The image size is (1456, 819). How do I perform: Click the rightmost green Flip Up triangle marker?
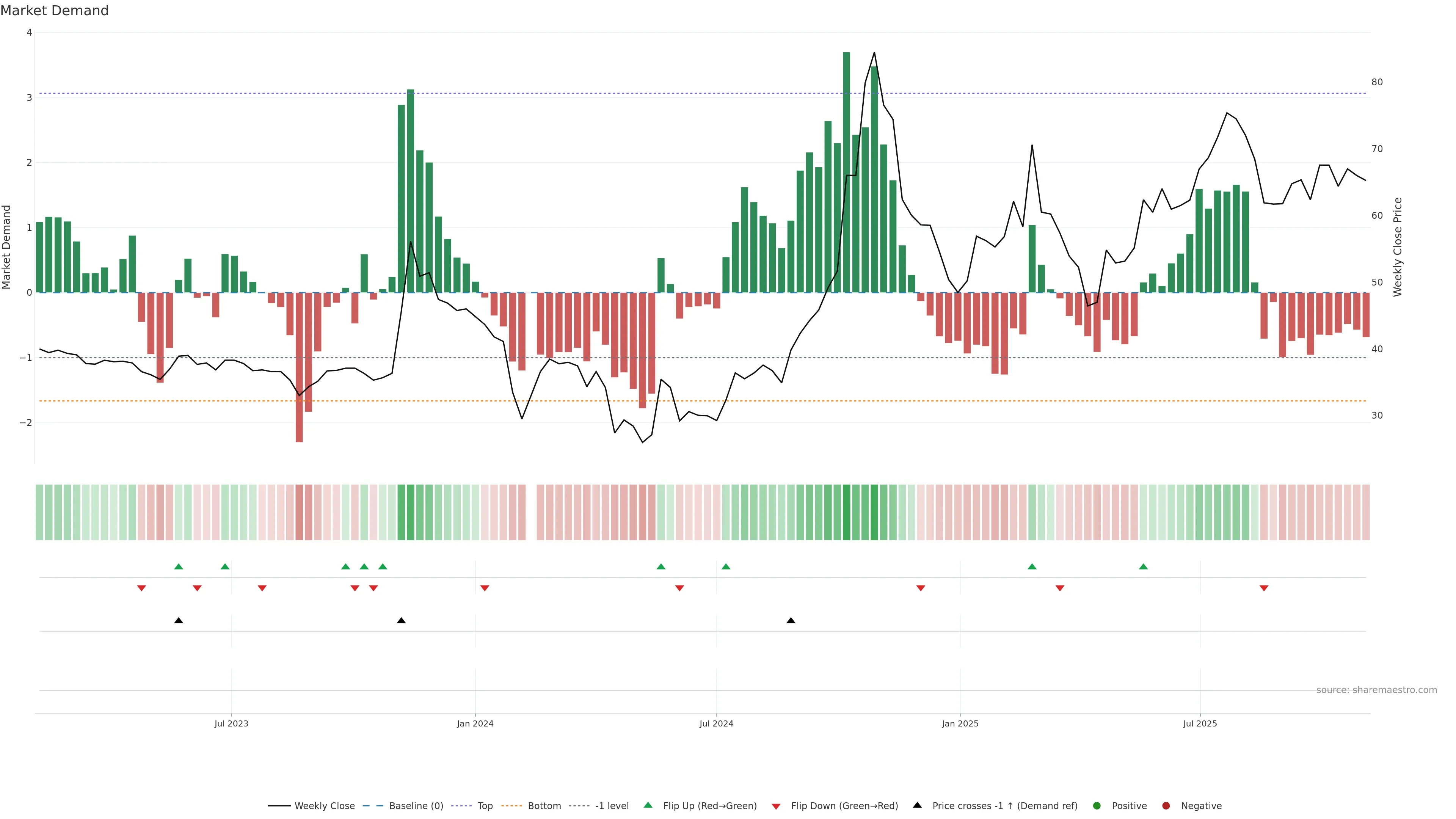point(1144,566)
